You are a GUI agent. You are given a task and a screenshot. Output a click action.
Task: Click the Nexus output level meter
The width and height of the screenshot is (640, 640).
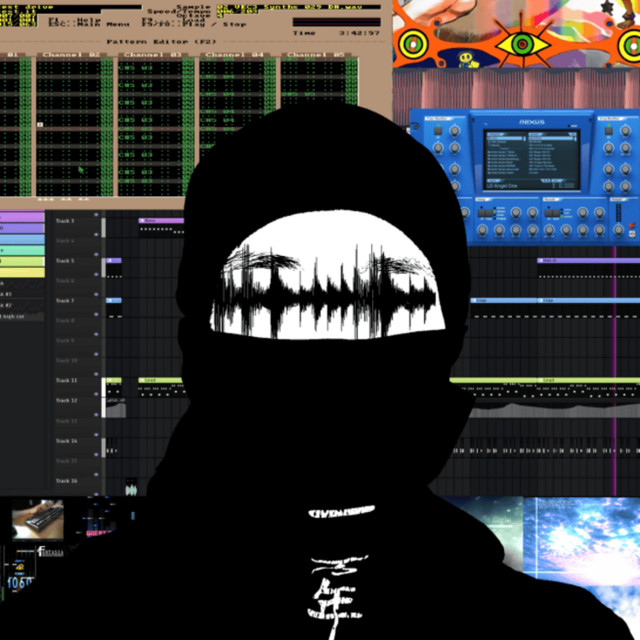point(619,213)
